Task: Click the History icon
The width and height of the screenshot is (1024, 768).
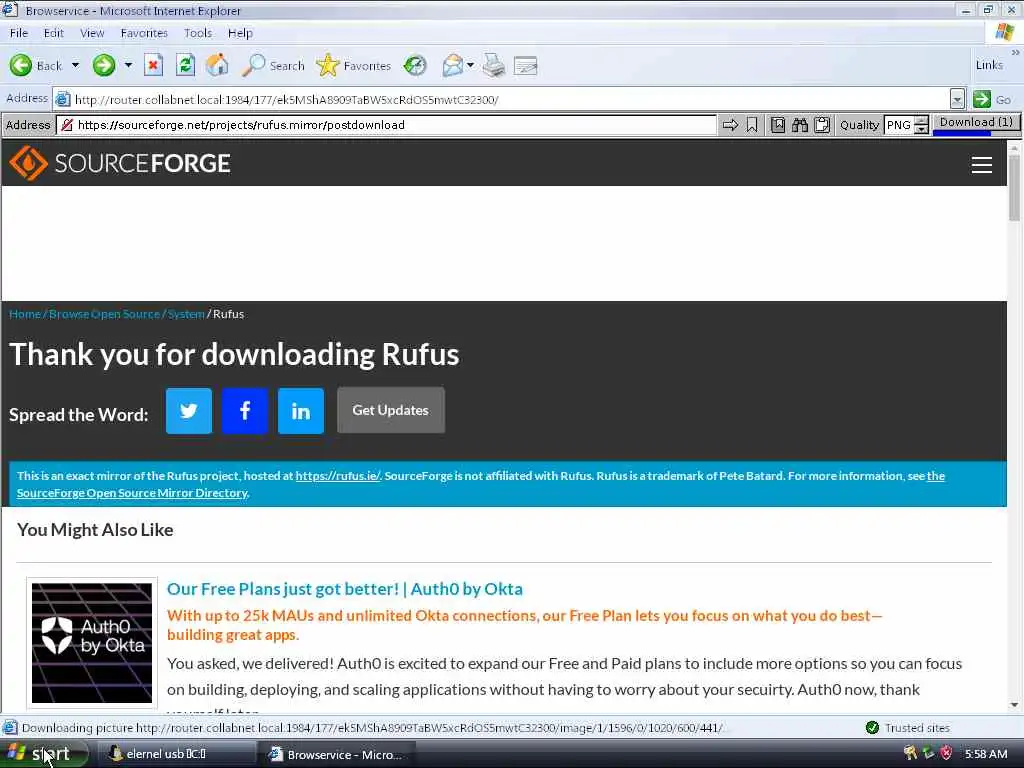Action: pos(415,65)
